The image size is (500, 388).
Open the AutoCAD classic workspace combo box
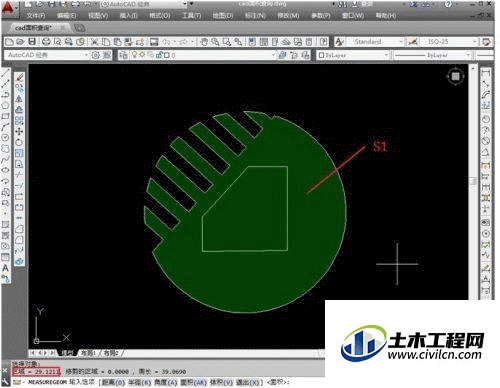pos(46,55)
